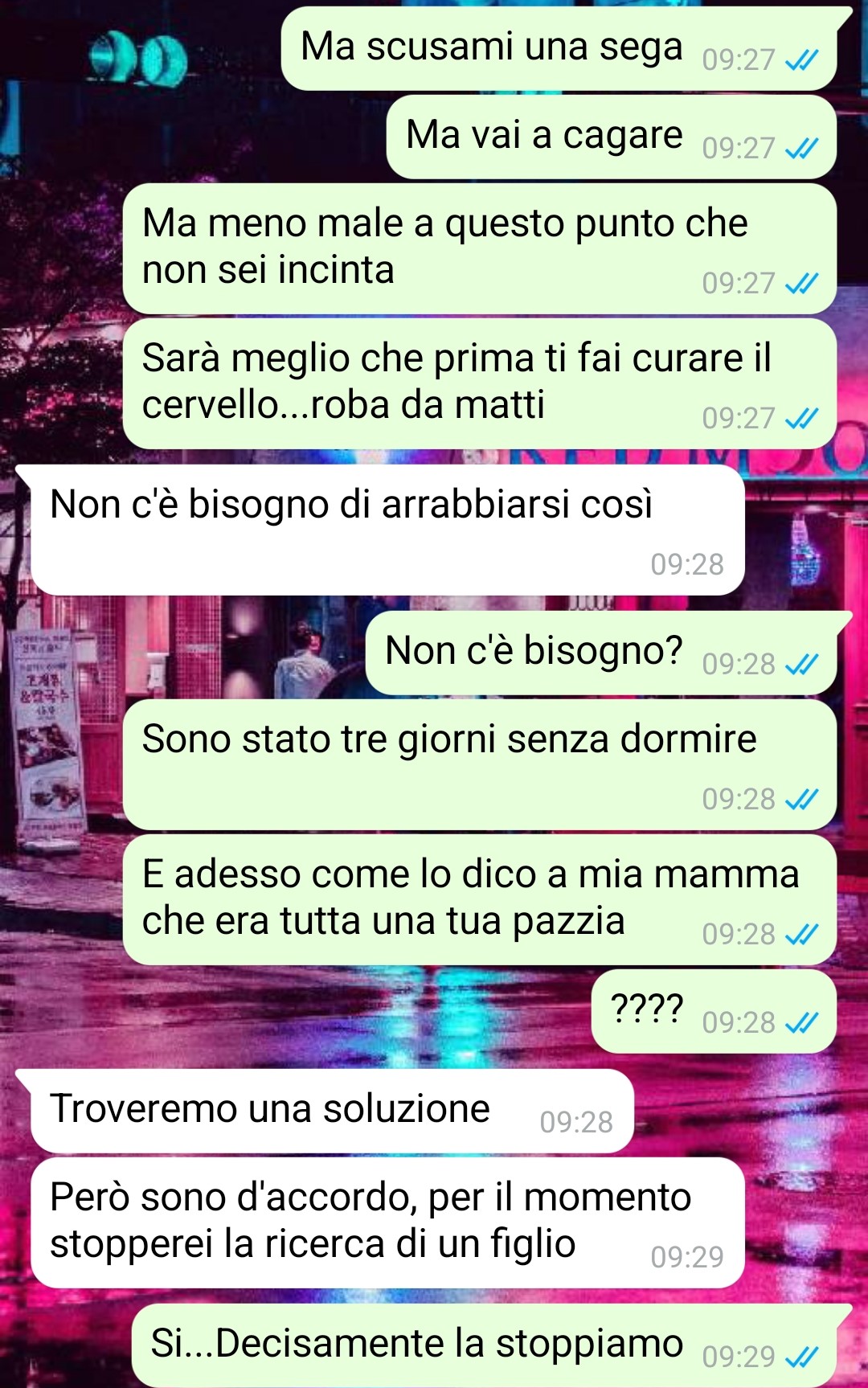868x1388 pixels.
Task: Select the "Ma vai a cagare" bubble
Action: click(612, 137)
